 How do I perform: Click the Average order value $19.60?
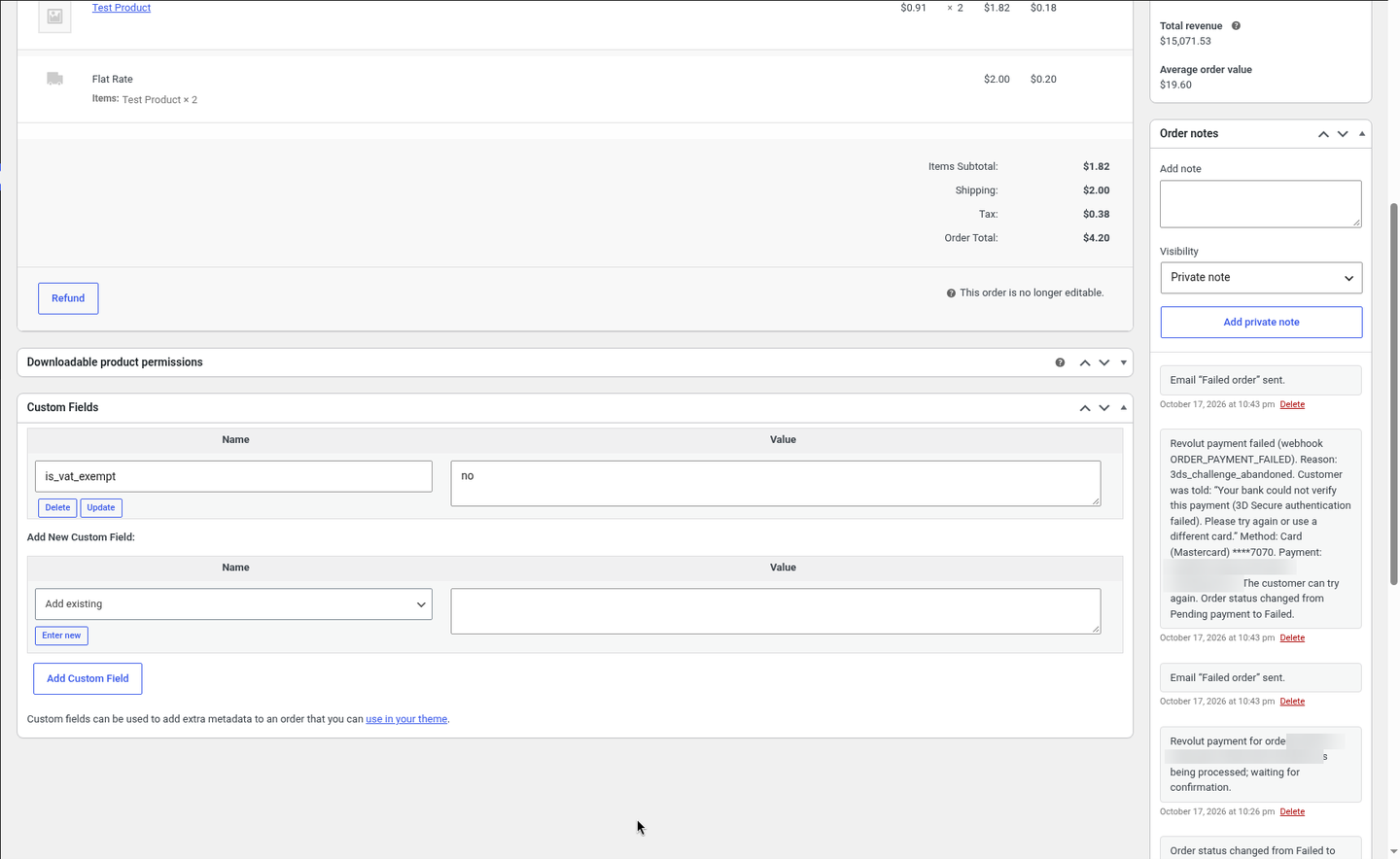coord(1175,85)
